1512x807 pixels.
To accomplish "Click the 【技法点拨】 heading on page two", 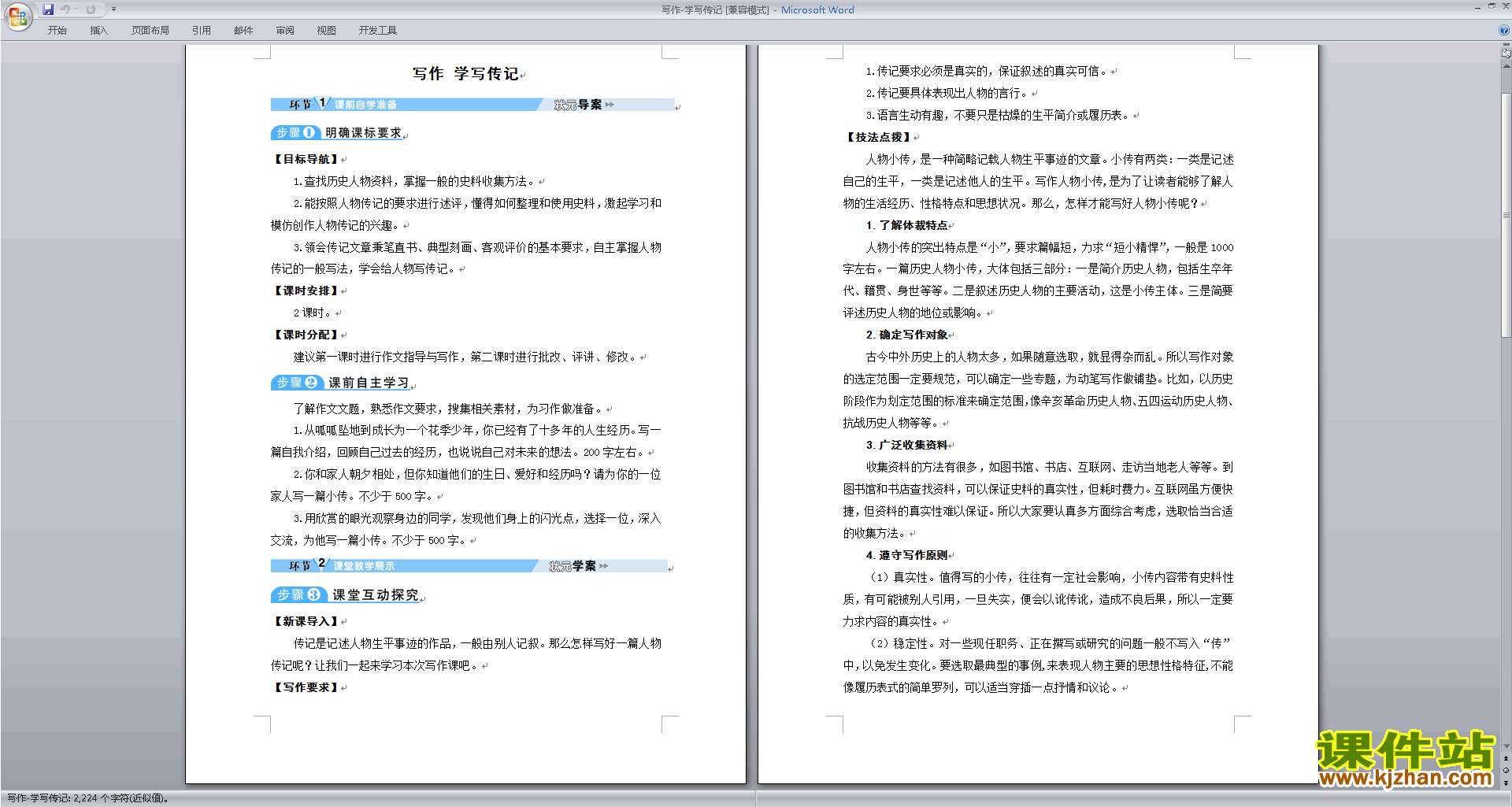I will pyautogui.click(x=879, y=137).
